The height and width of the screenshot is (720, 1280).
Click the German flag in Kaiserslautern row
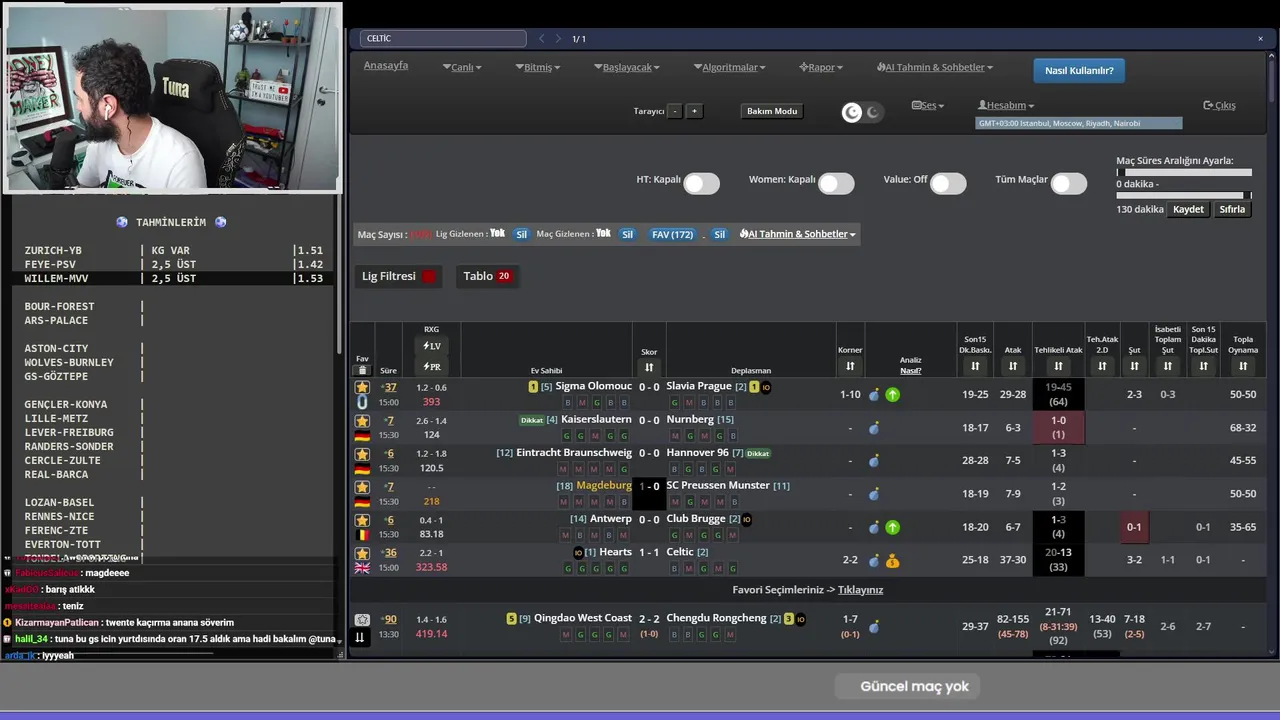pyautogui.click(x=362, y=436)
